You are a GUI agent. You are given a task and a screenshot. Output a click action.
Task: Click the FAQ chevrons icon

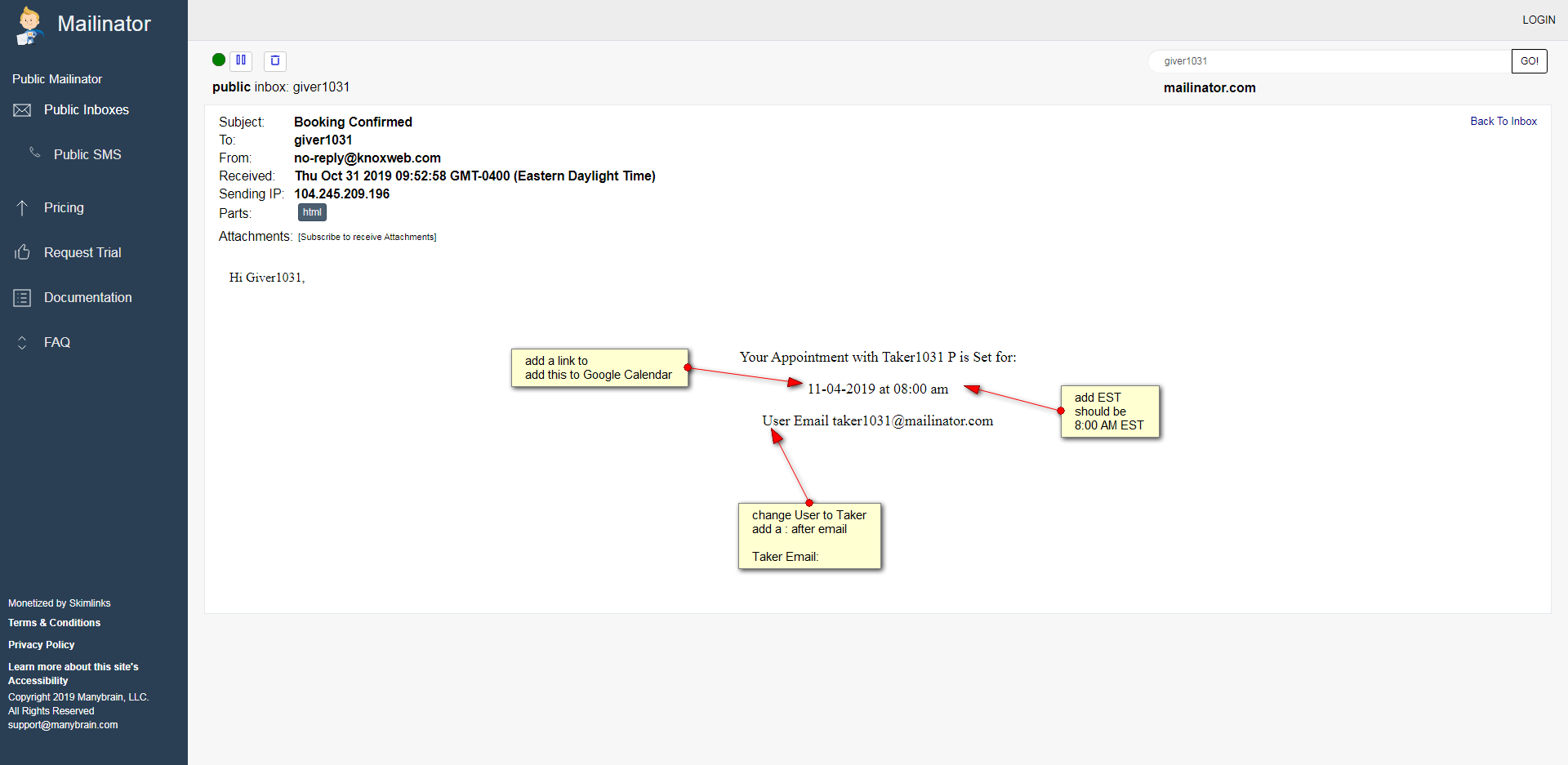22,343
